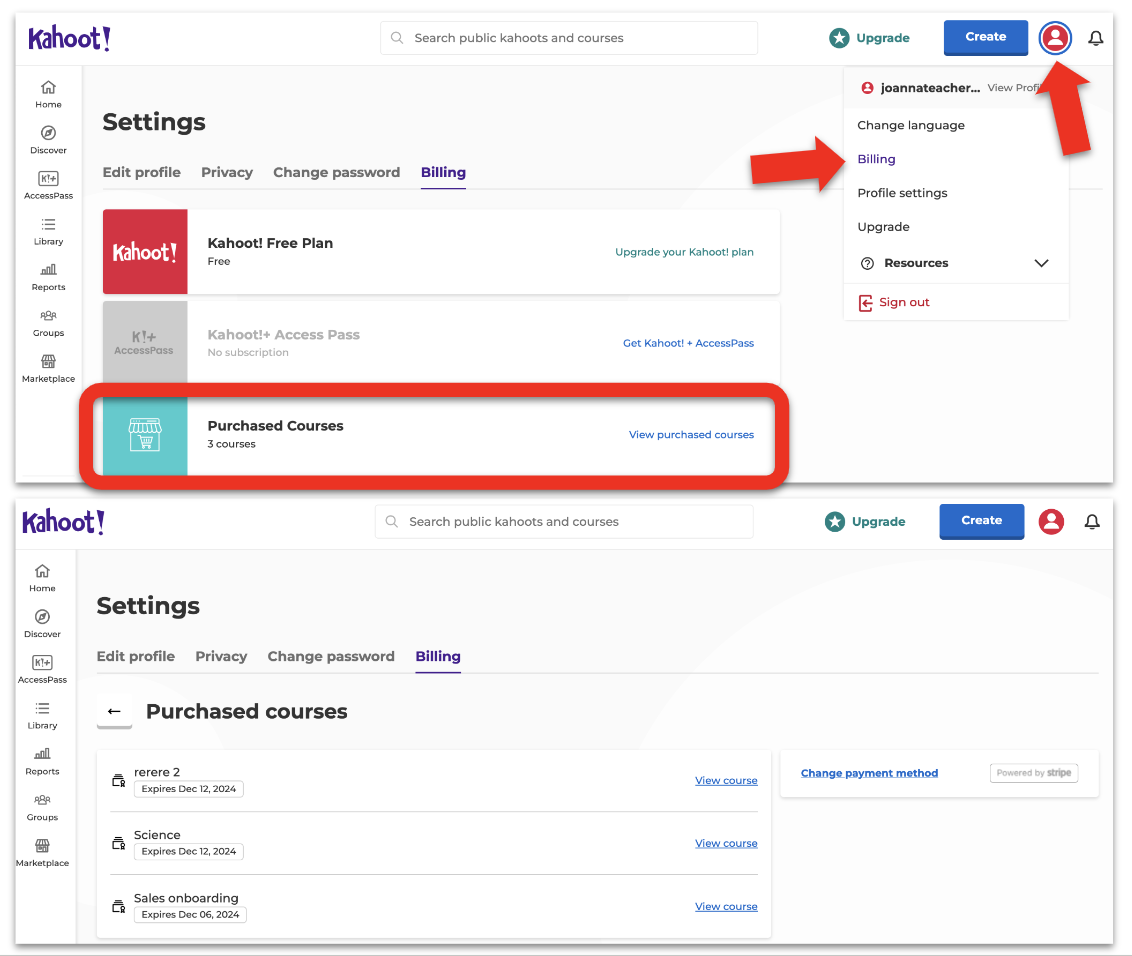Click the joannateacher username in the account menu
Image resolution: width=1132 pixels, height=956 pixels.
point(930,87)
